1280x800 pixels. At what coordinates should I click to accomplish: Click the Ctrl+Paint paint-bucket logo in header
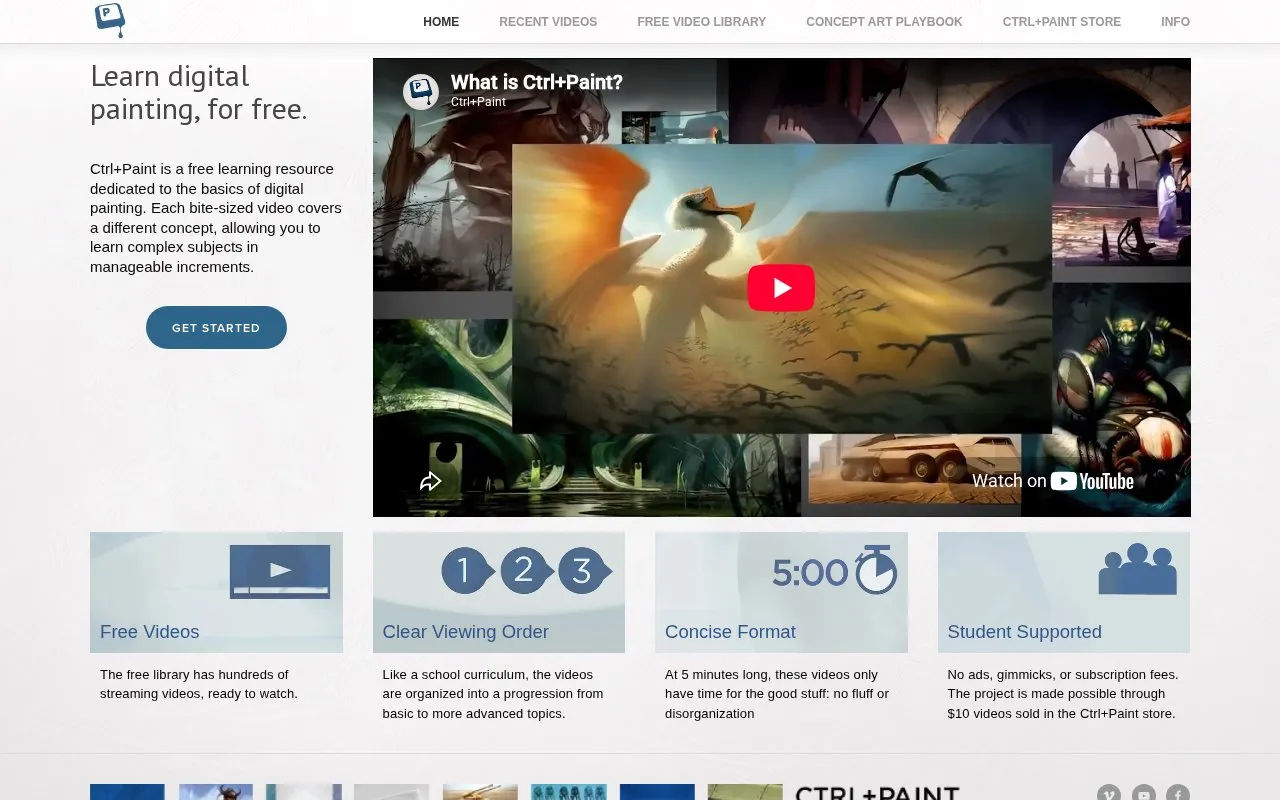(110, 19)
